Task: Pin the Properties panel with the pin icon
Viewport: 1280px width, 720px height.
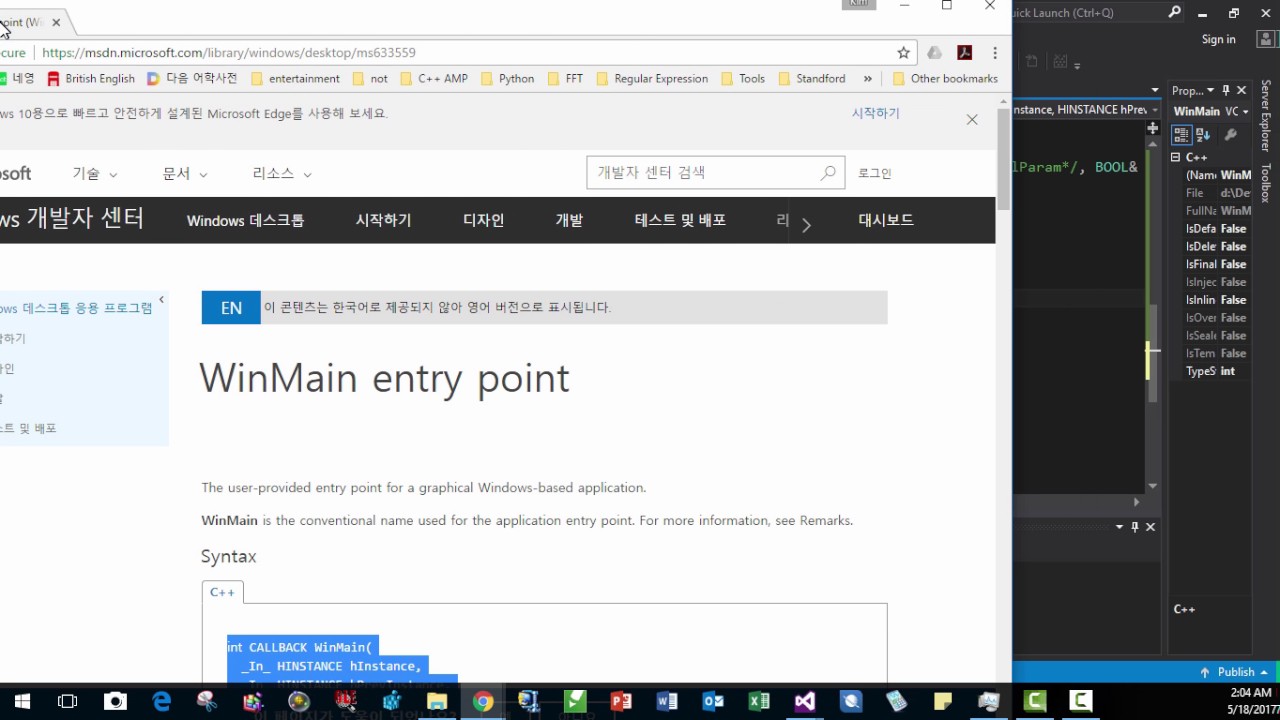Action: tap(1226, 90)
